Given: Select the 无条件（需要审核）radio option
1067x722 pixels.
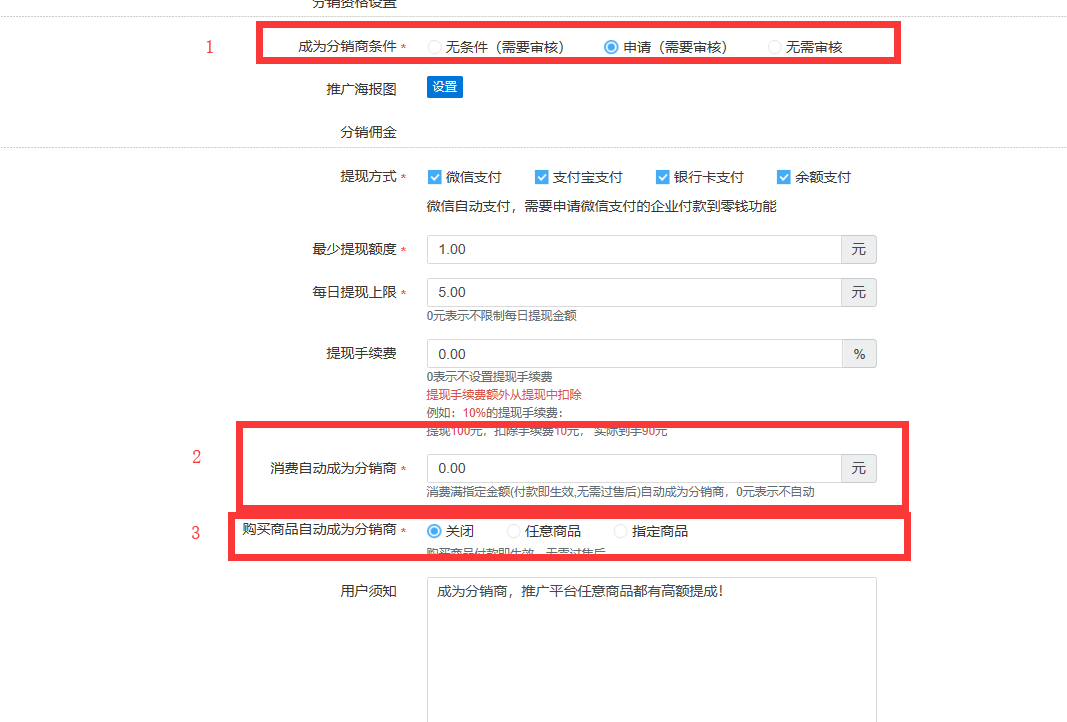Looking at the screenshot, I should pyautogui.click(x=435, y=47).
